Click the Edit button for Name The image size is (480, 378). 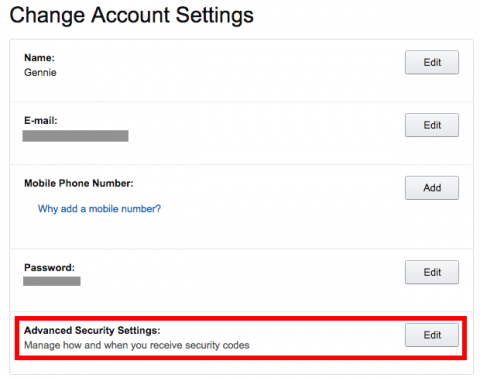pyautogui.click(x=432, y=62)
